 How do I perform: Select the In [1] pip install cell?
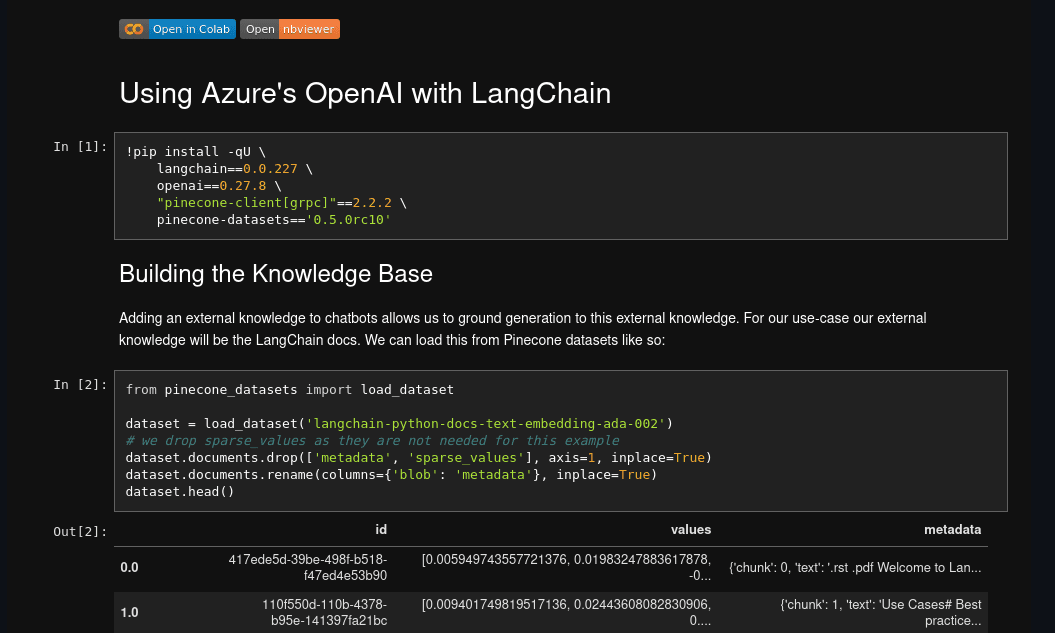click(560, 185)
